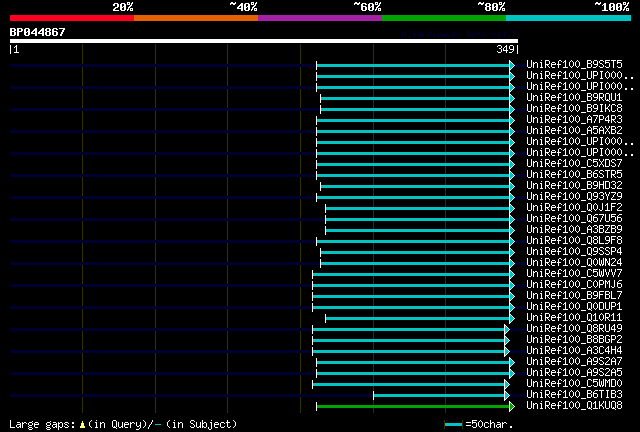Select the UniRef100_Q9SSP4 hit label
This screenshot has width=640, height=432.
pyautogui.click(x=574, y=252)
